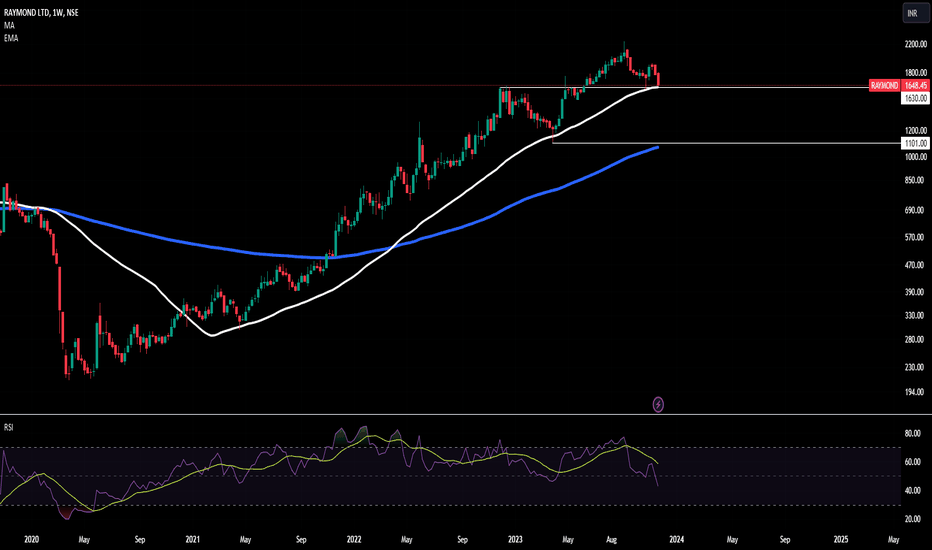Select the RSI pane label
This screenshot has width=932, height=550.
(8, 428)
